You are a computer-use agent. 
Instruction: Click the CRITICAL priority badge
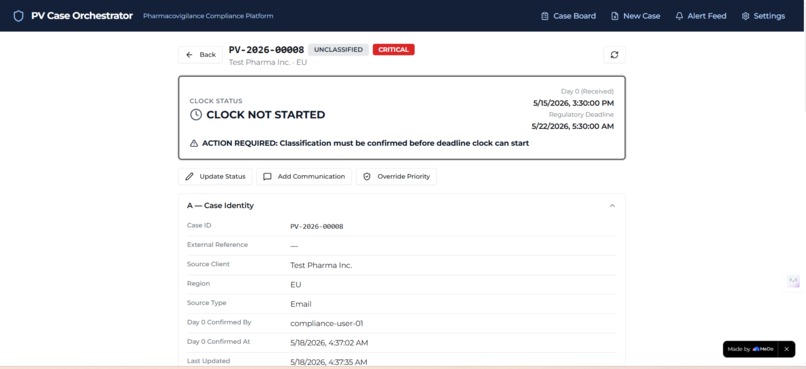pyautogui.click(x=394, y=50)
